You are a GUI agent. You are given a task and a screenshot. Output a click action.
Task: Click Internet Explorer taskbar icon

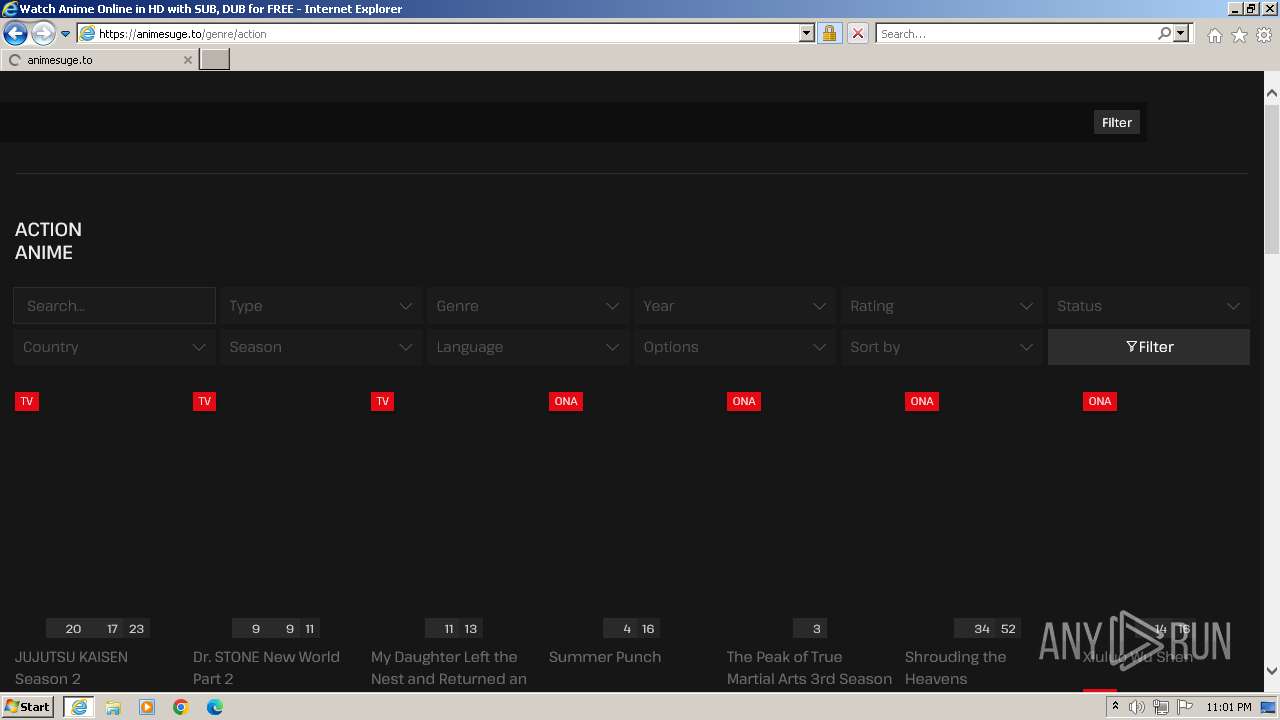pos(78,707)
